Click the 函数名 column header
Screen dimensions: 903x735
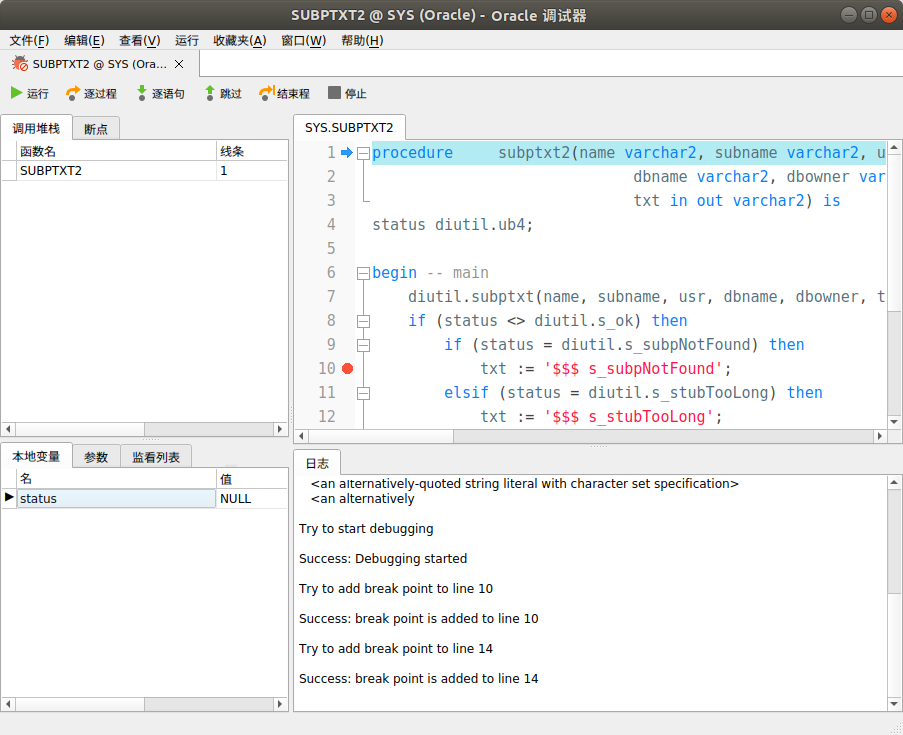tap(116, 151)
